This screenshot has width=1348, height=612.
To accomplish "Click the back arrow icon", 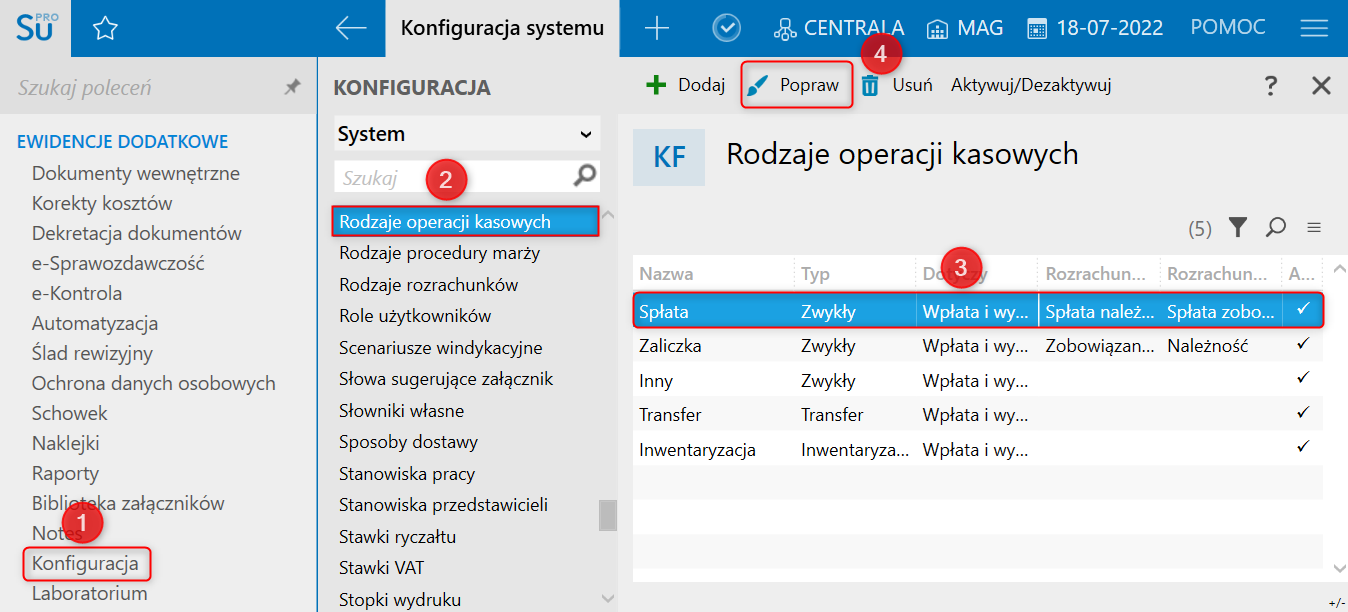I will point(351,29).
